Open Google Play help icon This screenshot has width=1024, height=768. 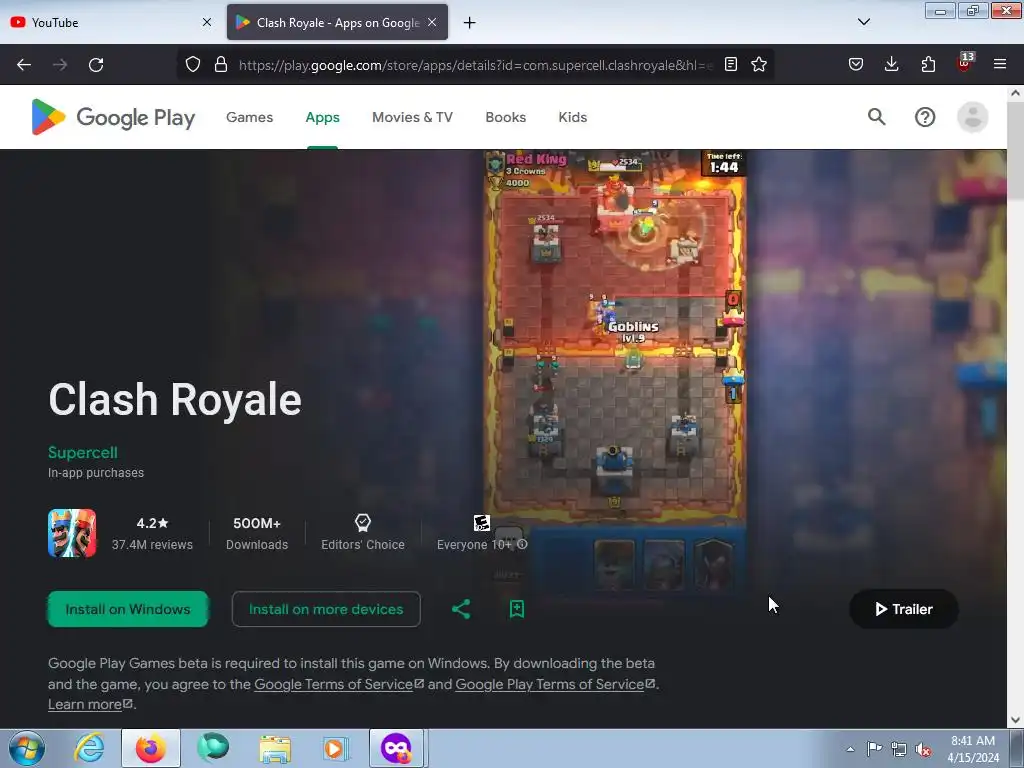pyautogui.click(x=925, y=117)
